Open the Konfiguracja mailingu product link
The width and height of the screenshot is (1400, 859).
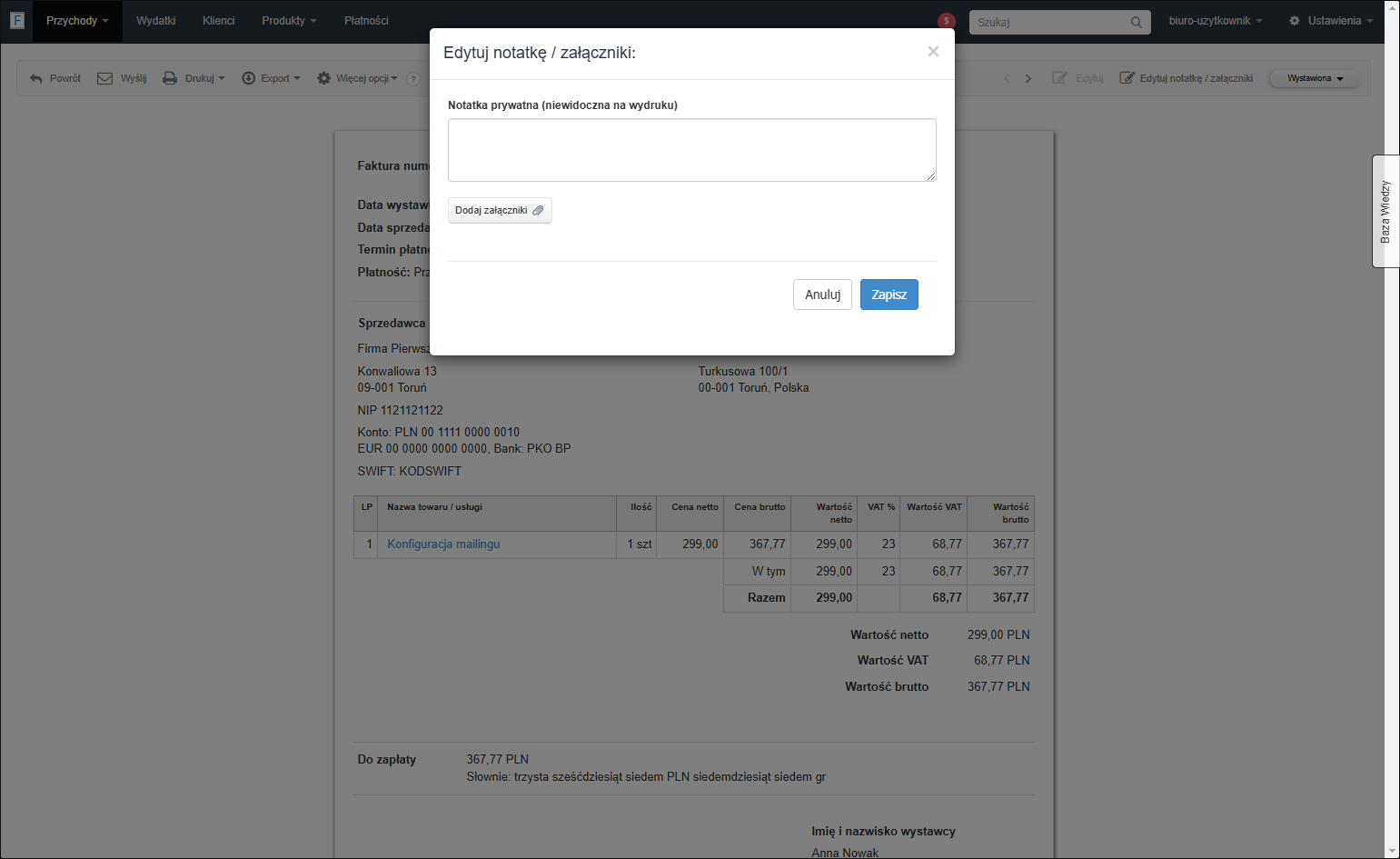[x=443, y=544]
